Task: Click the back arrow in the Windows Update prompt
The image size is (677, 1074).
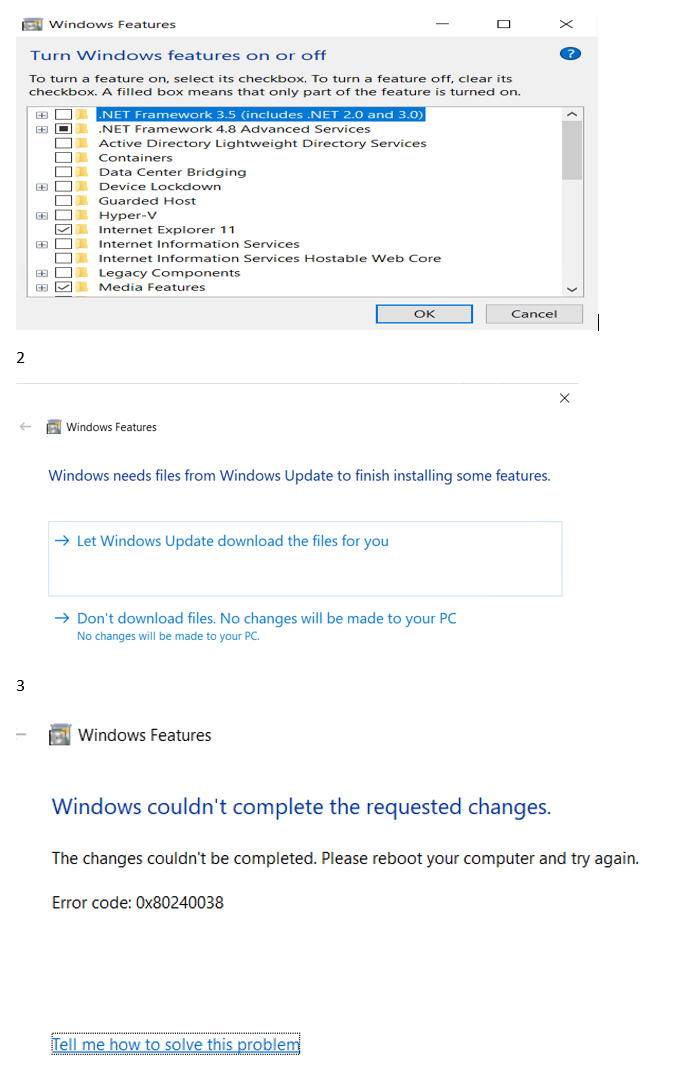Action: (x=25, y=427)
